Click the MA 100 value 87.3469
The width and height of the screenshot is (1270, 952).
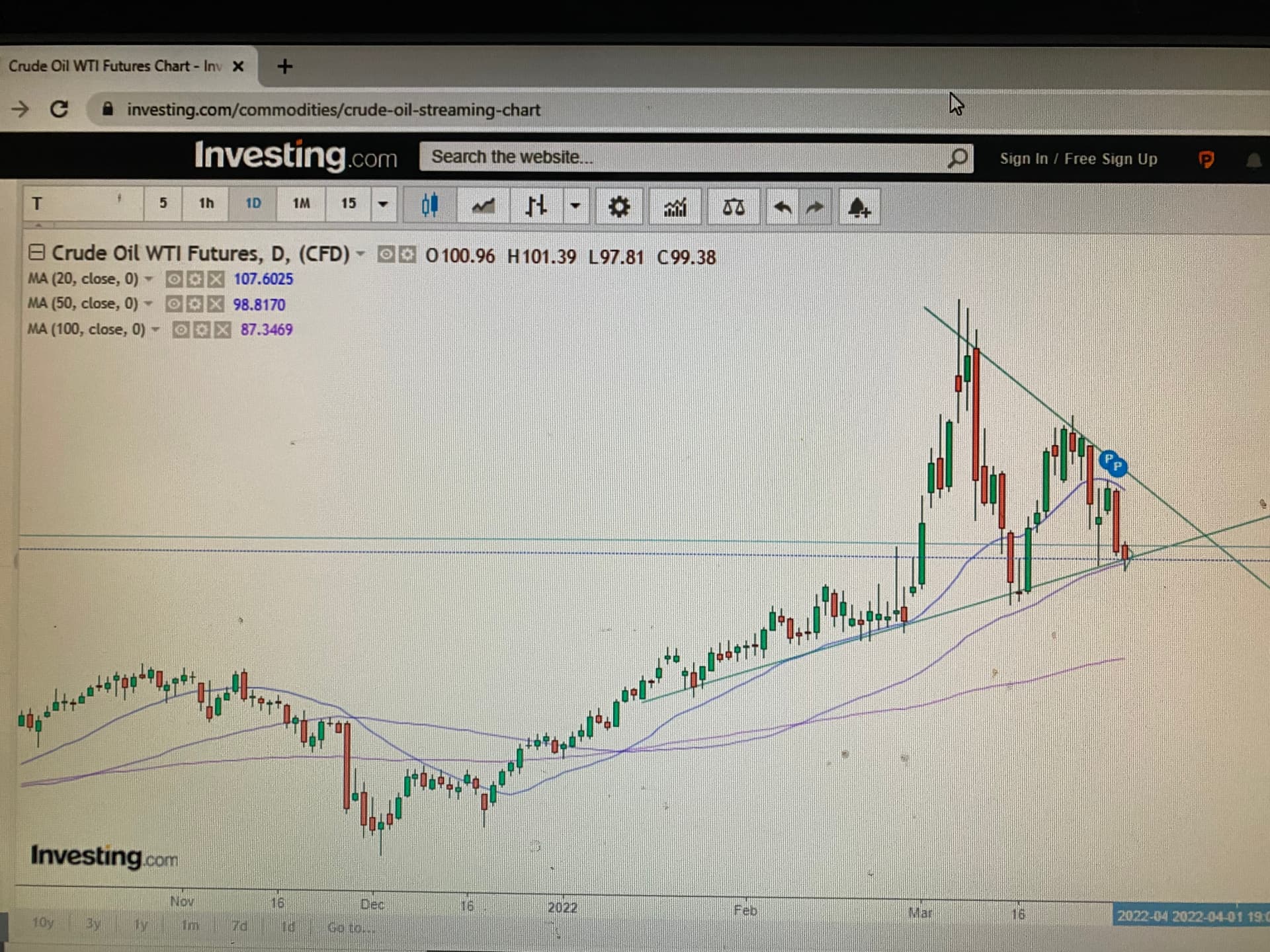[x=266, y=329]
